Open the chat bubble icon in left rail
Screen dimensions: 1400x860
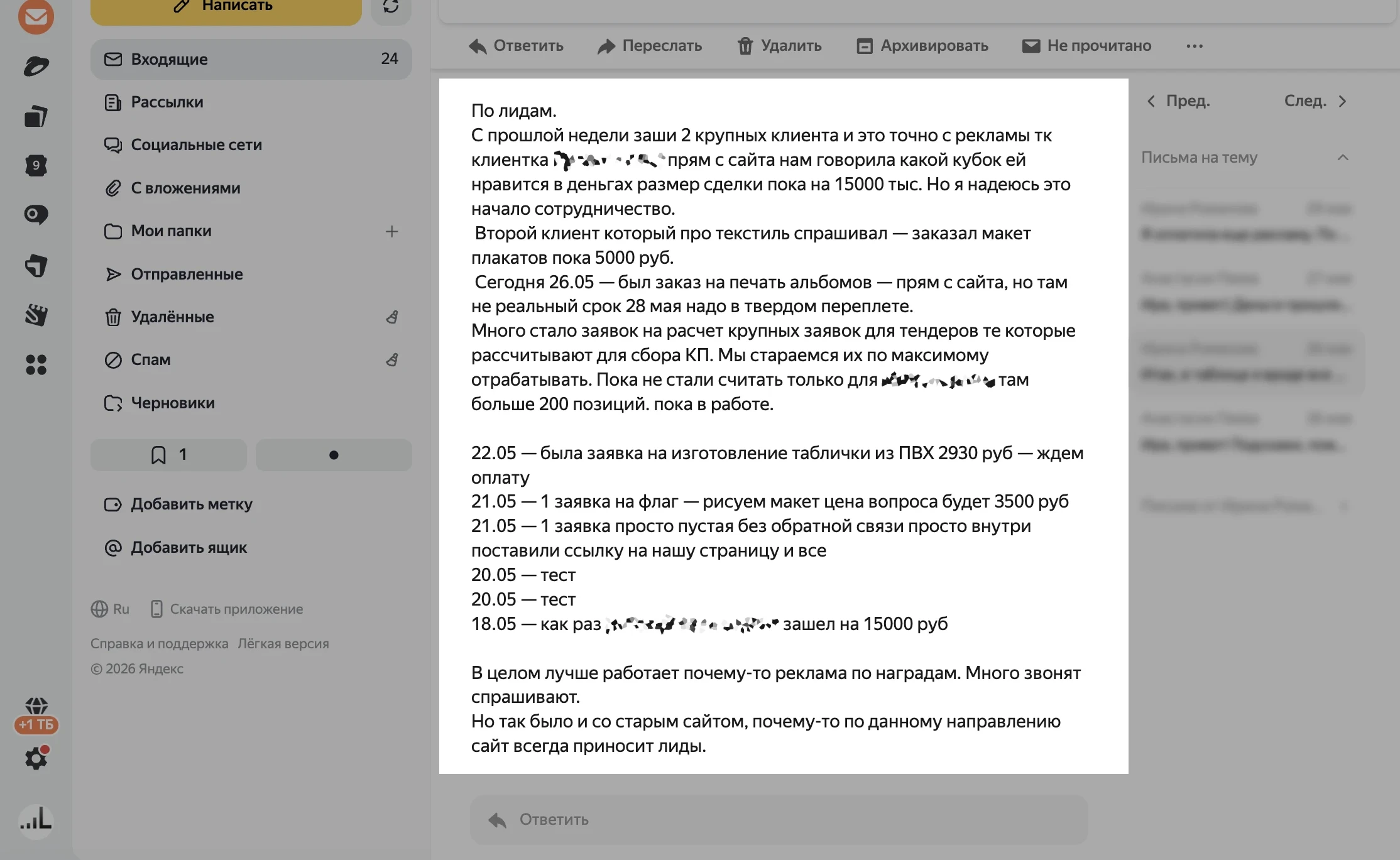click(36, 215)
